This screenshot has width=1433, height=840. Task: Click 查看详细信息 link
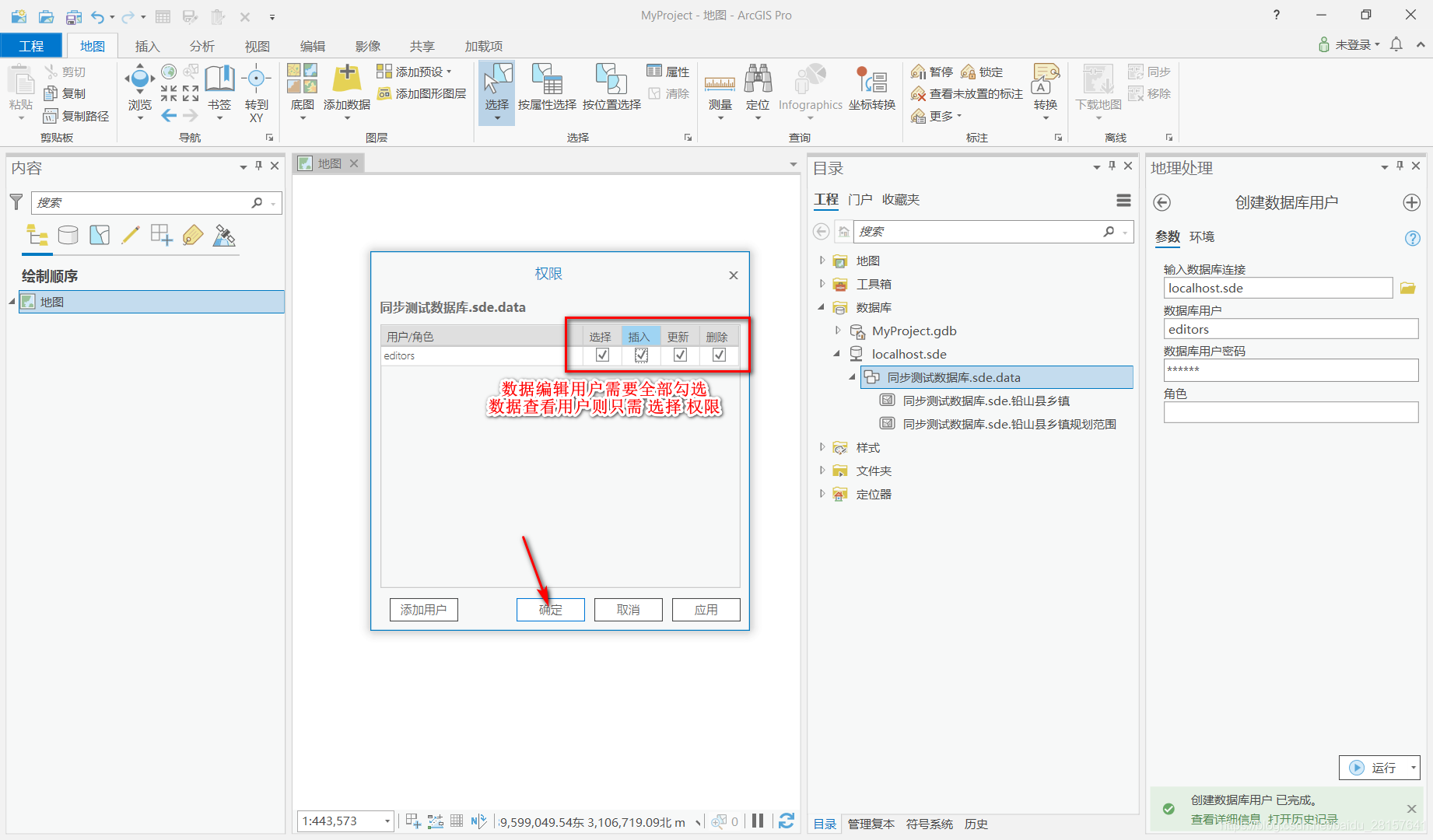tap(1225, 819)
